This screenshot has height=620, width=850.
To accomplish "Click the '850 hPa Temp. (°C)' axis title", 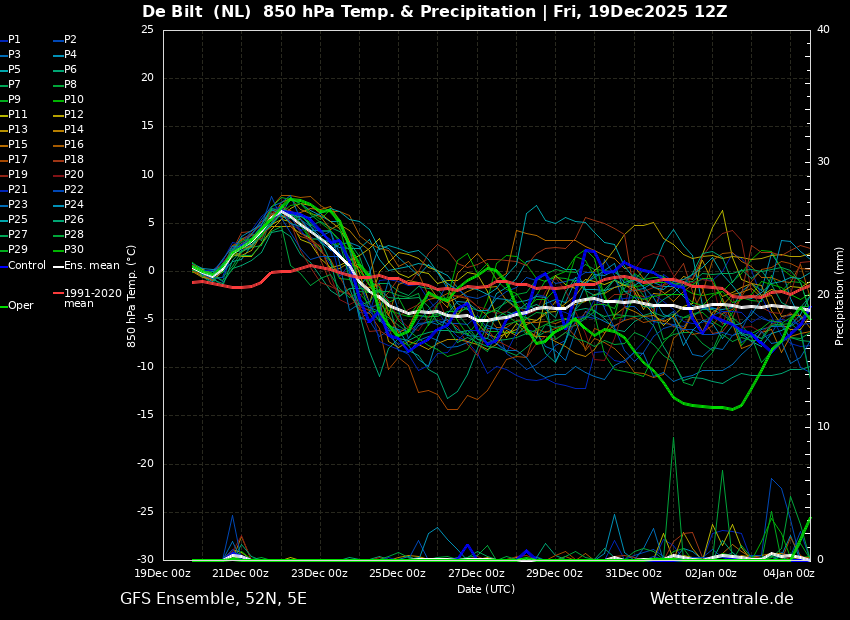I will [131, 296].
